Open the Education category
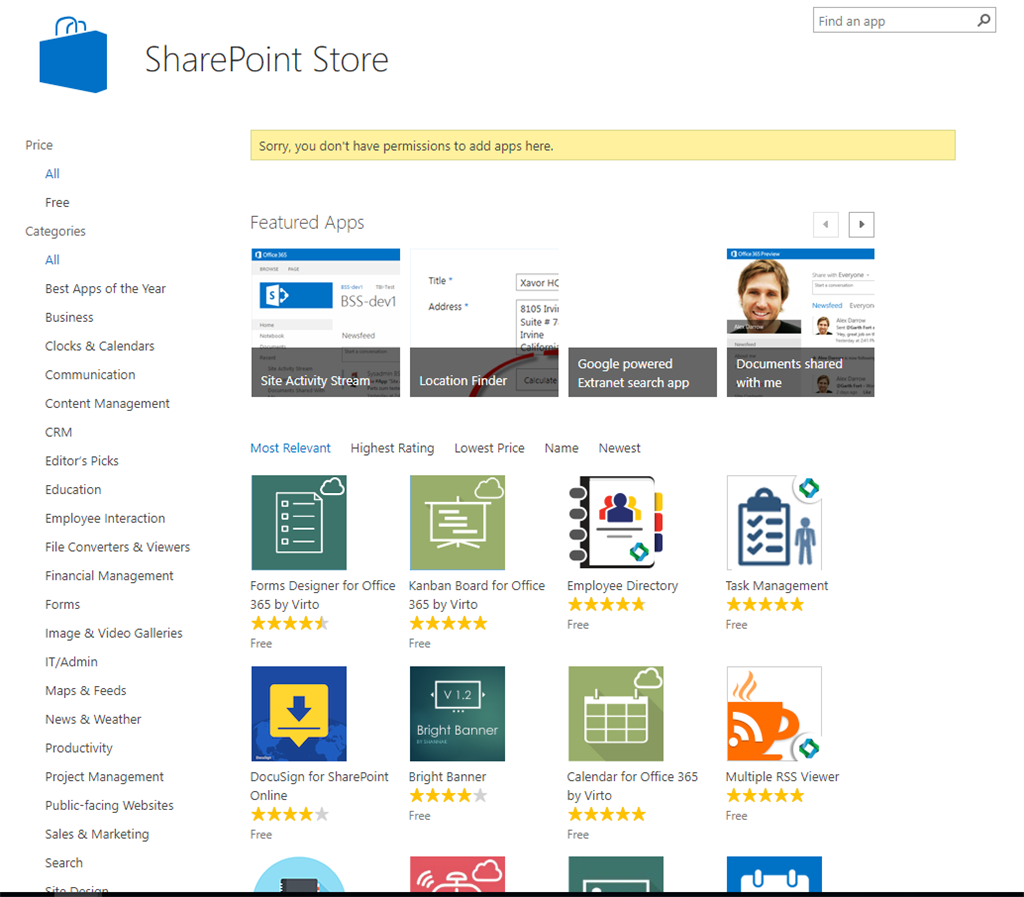Screen dimensions: 1024x897 pos(73,490)
